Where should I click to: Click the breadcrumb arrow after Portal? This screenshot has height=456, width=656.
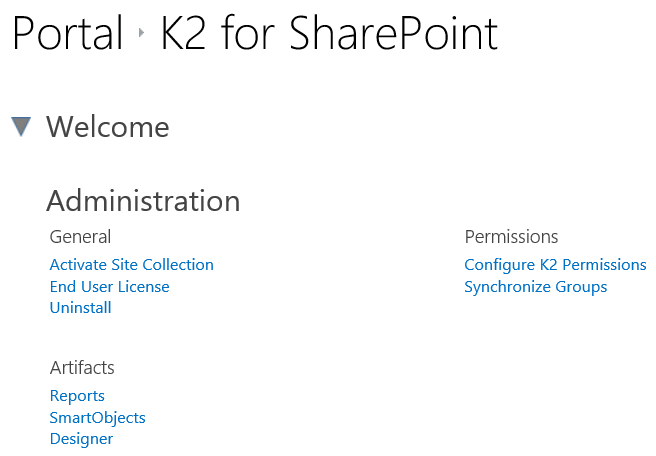click(143, 35)
